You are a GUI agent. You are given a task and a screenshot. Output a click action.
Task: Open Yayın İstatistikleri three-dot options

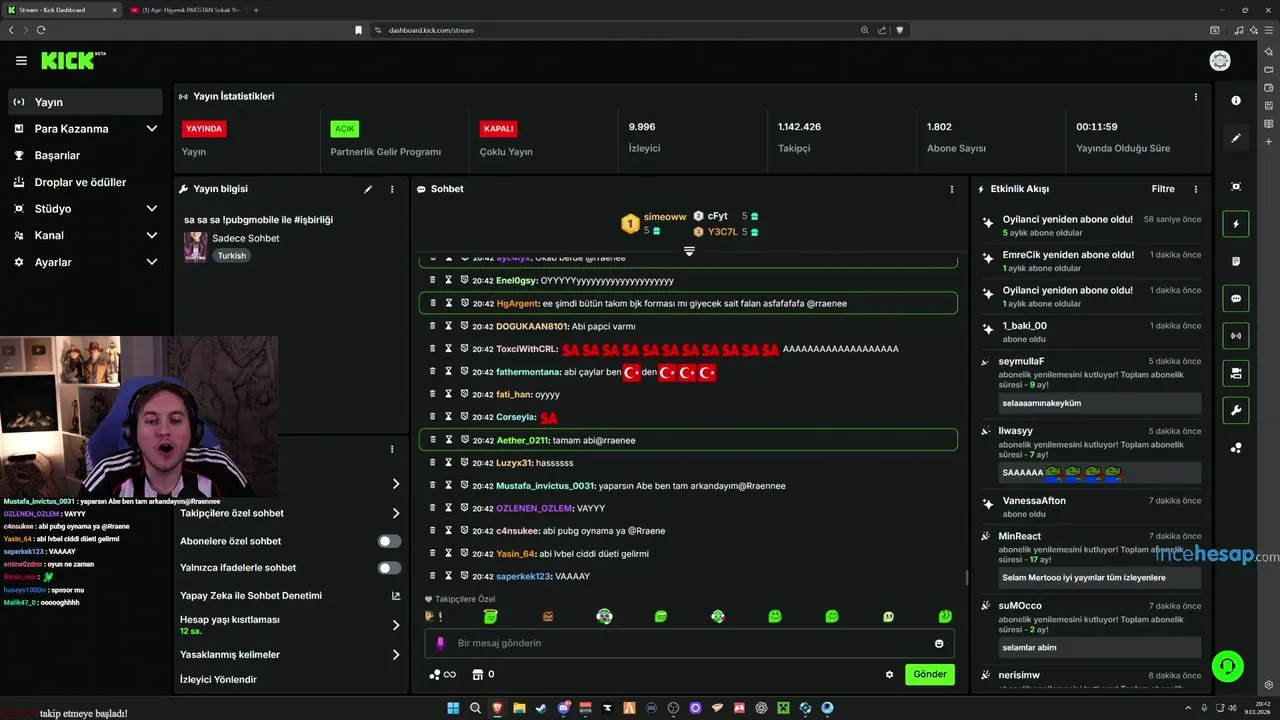1195,97
